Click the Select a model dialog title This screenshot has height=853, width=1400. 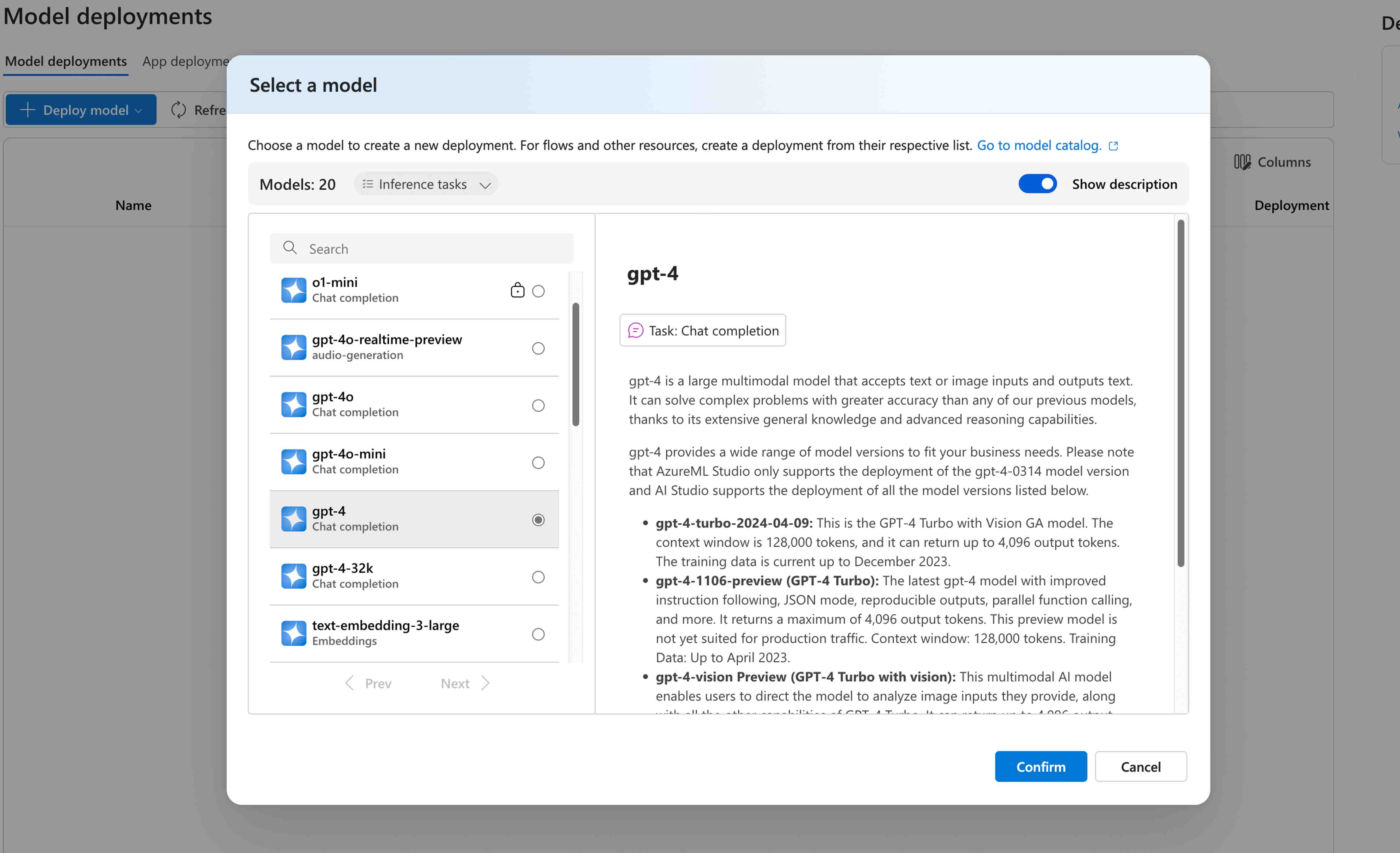(x=313, y=85)
